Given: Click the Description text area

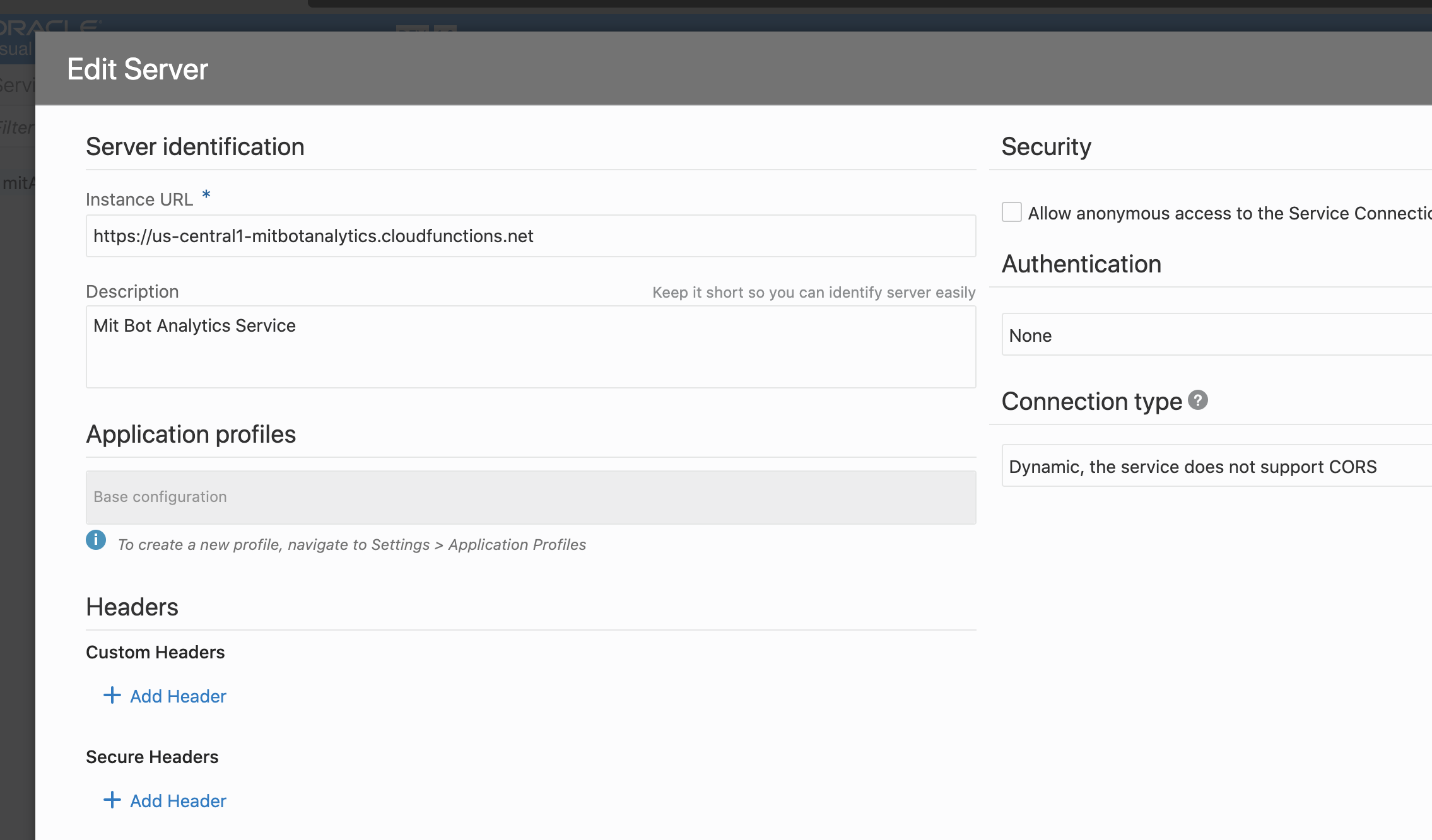Looking at the screenshot, I should (x=531, y=347).
